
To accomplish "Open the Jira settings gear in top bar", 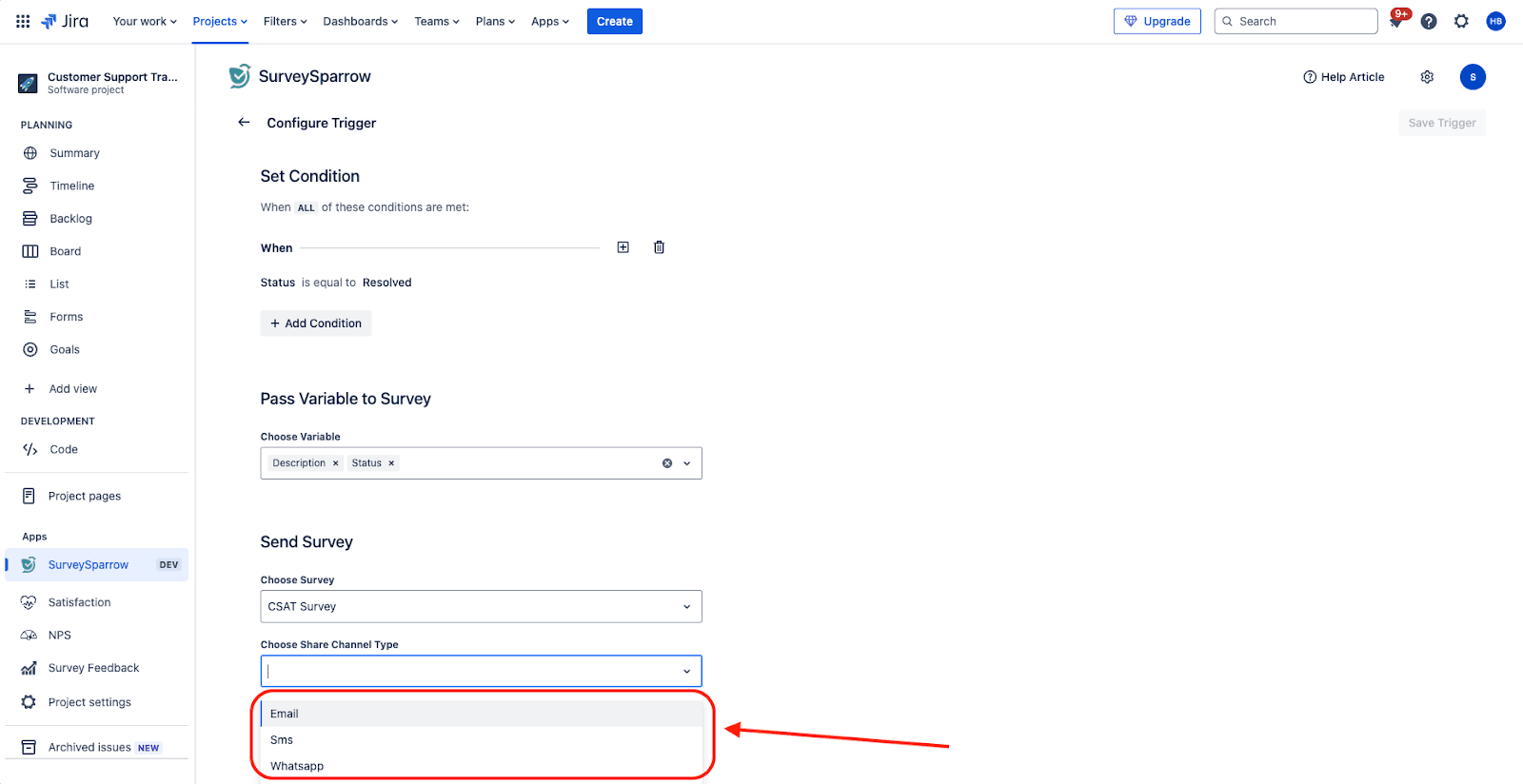I will click(1461, 22).
